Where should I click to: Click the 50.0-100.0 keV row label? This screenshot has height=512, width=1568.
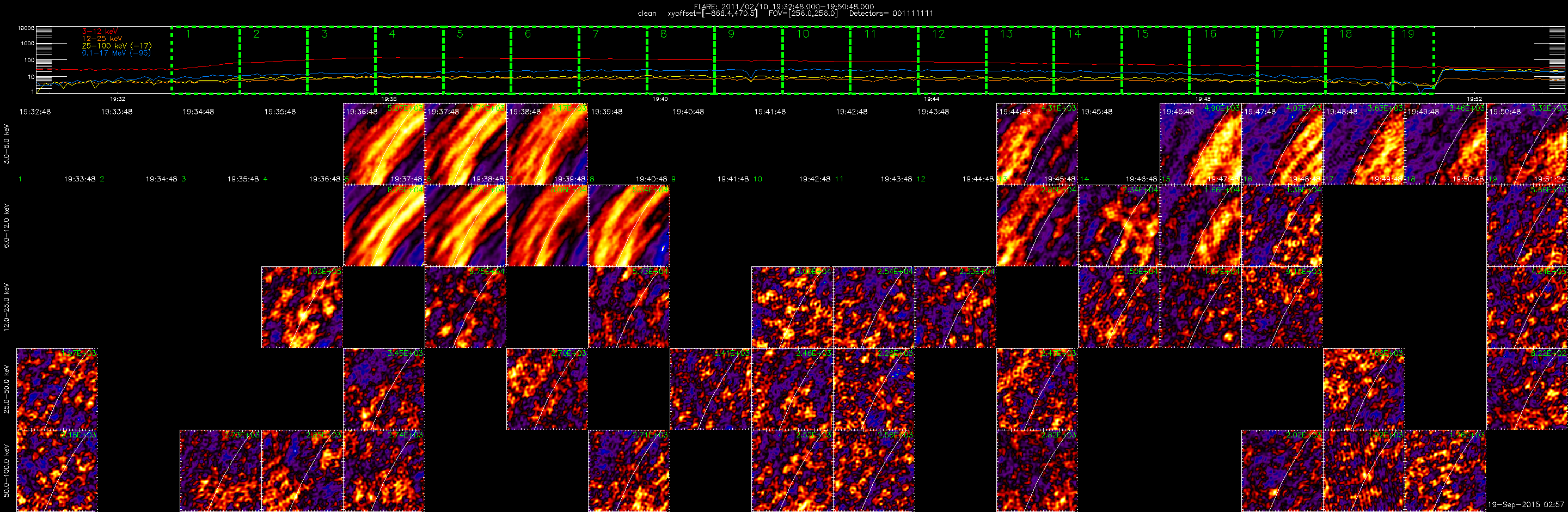point(6,471)
